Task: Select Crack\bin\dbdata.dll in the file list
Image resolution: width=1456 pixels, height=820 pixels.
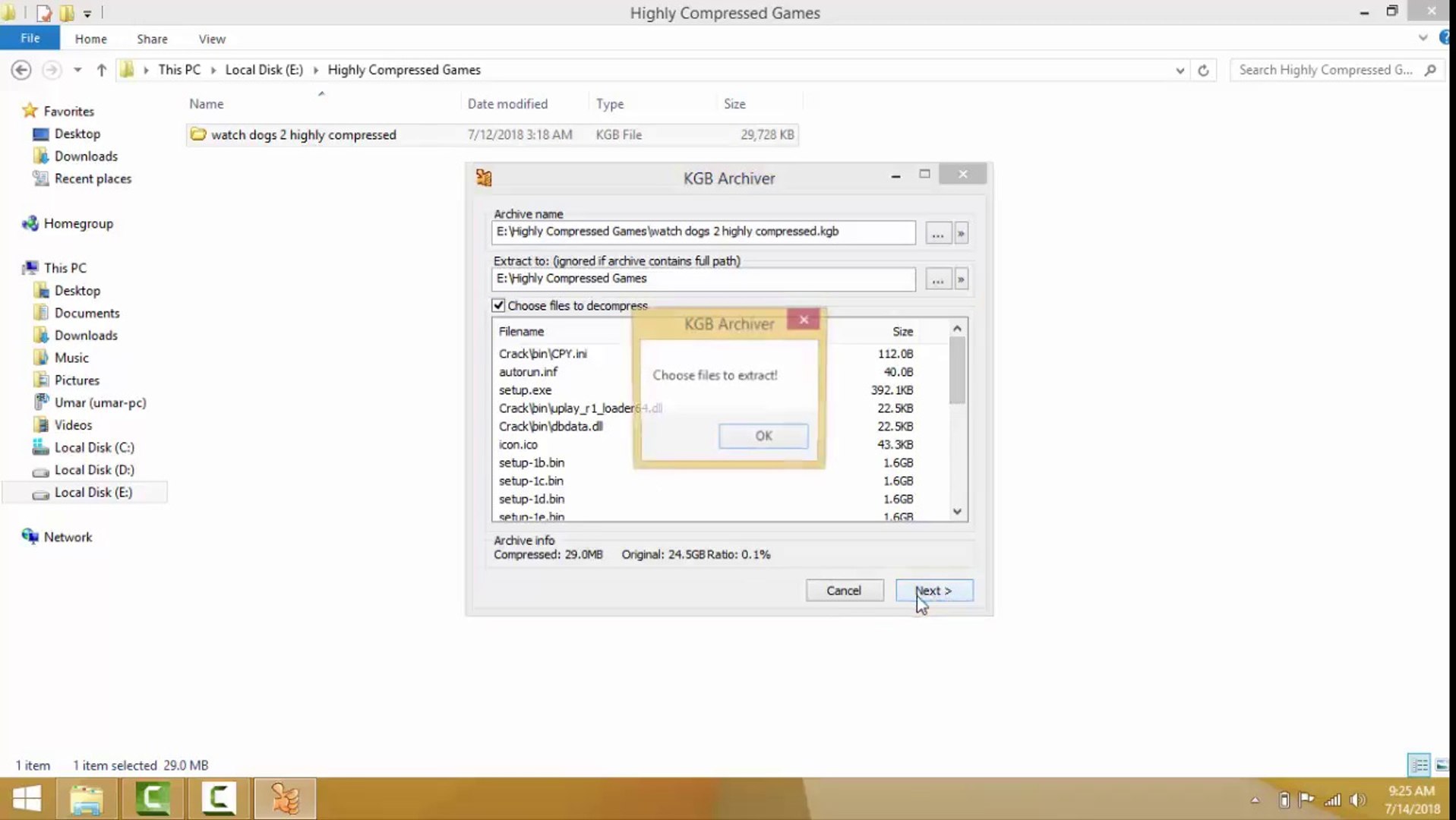Action: coord(551,427)
